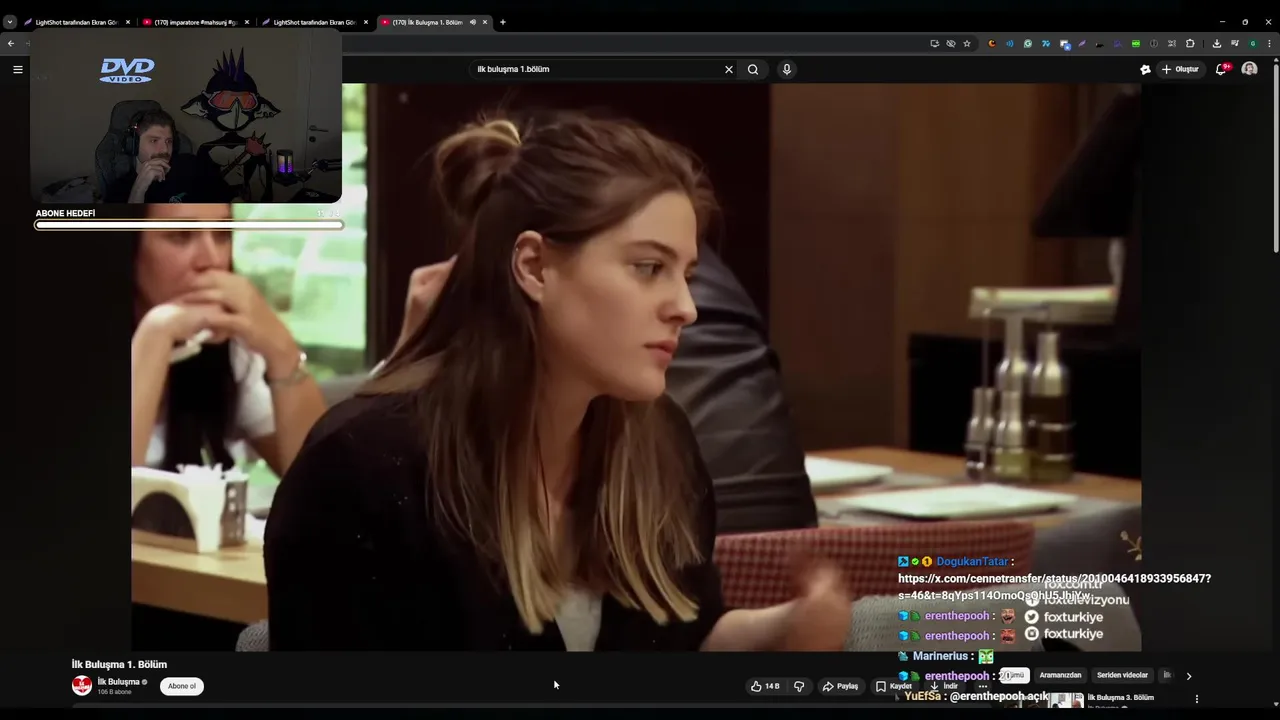Open the Extensions puzzle piece menu
The width and height of the screenshot is (1280, 720).
coord(1190,43)
